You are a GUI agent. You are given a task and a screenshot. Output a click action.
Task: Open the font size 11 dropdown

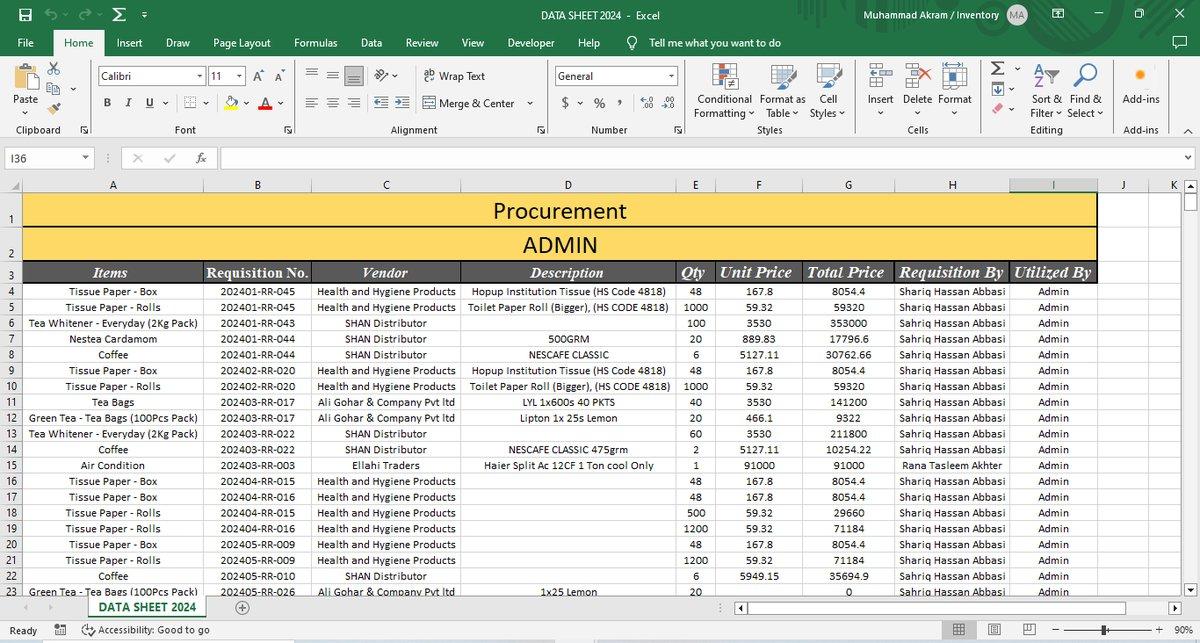[x=239, y=76]
